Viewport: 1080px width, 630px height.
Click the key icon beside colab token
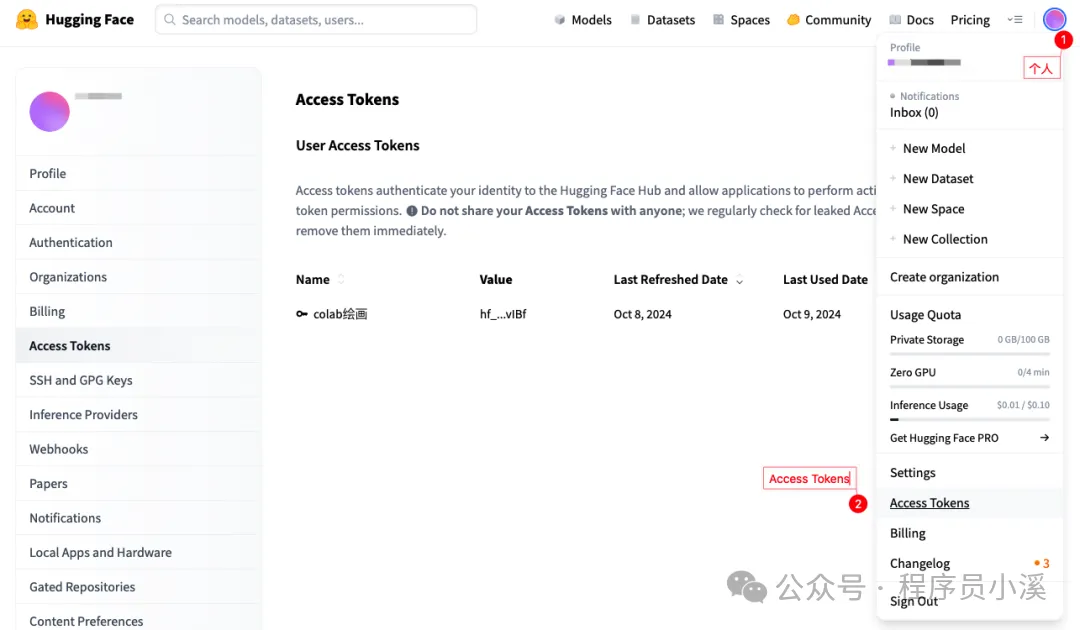[302, 314]
